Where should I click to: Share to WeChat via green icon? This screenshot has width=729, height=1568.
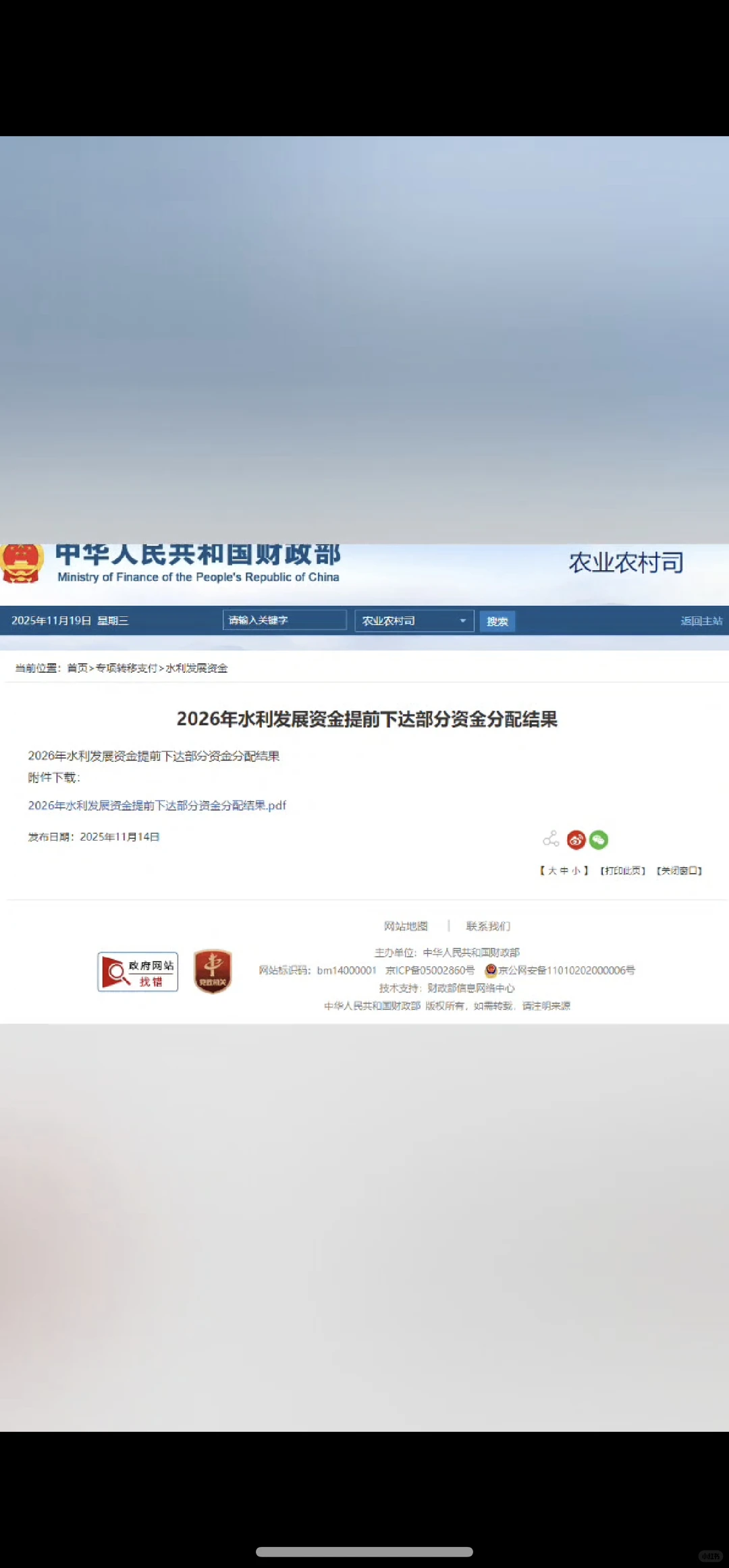599,839
